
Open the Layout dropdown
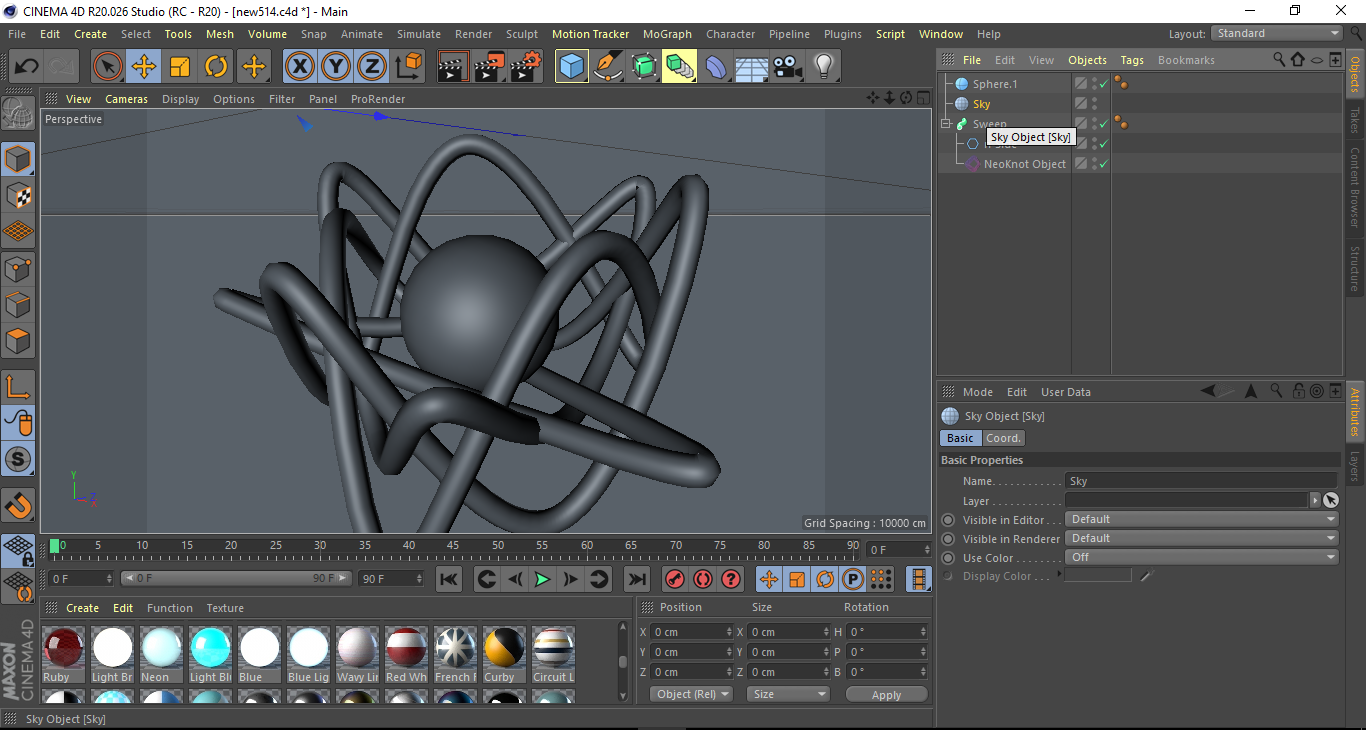(x=1277, y=33)
